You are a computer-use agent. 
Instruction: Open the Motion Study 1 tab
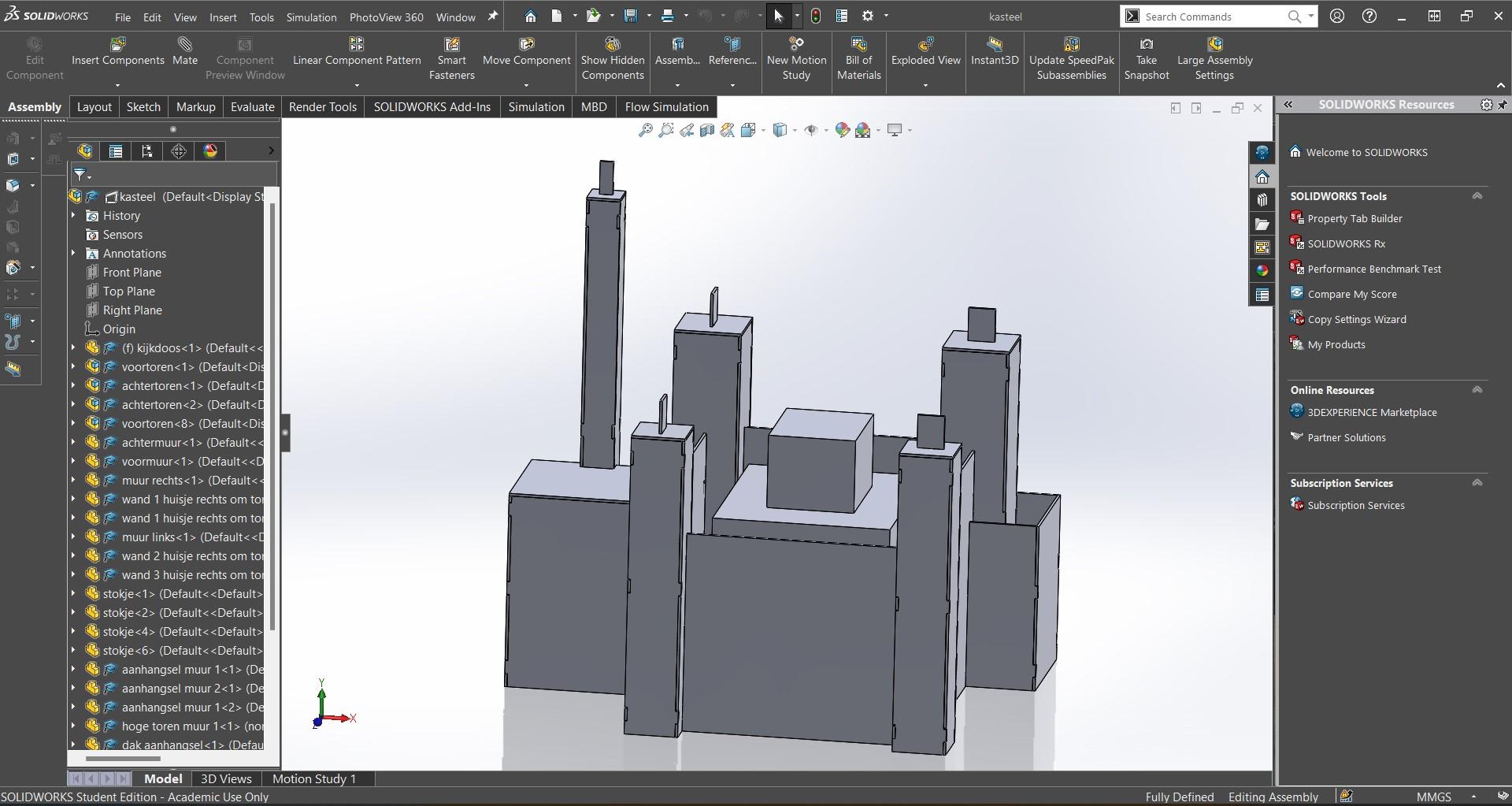click(313, 778)
